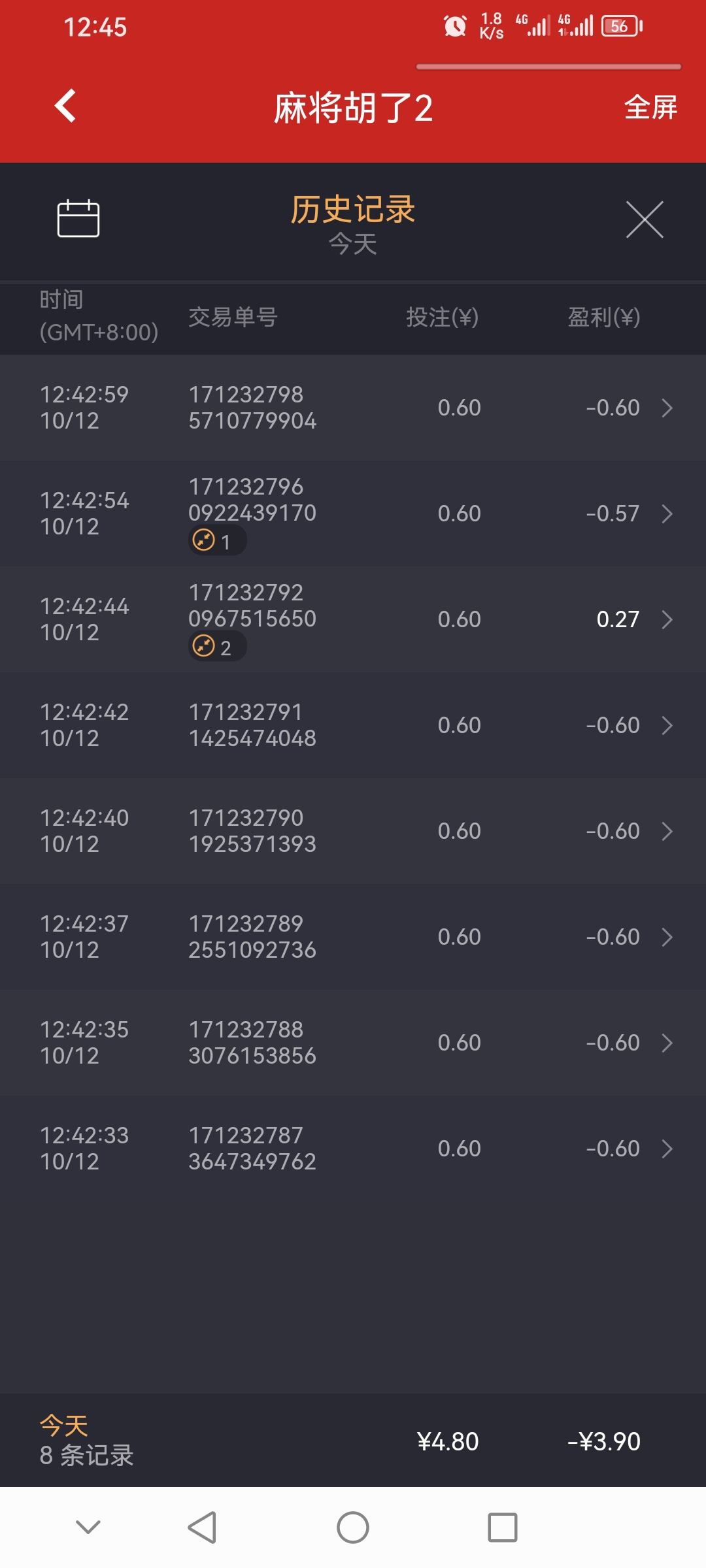Open the calendar date picker icon
This screenshot has height=1568, width=706.
click(78, 218)
